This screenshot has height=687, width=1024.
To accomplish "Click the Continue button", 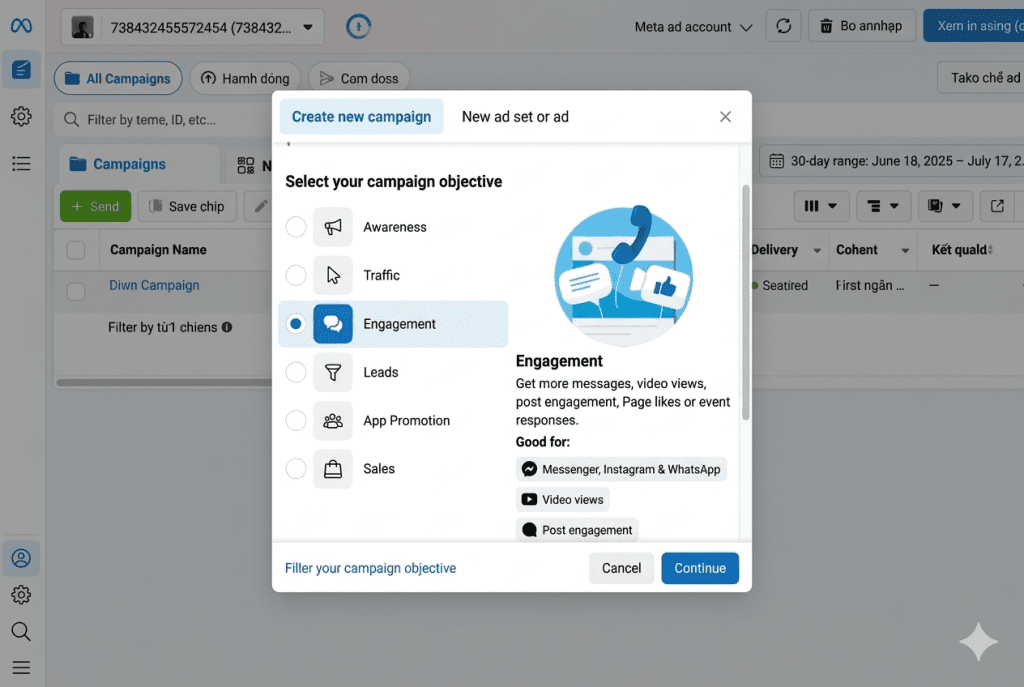I will click(x=700, y=568).
